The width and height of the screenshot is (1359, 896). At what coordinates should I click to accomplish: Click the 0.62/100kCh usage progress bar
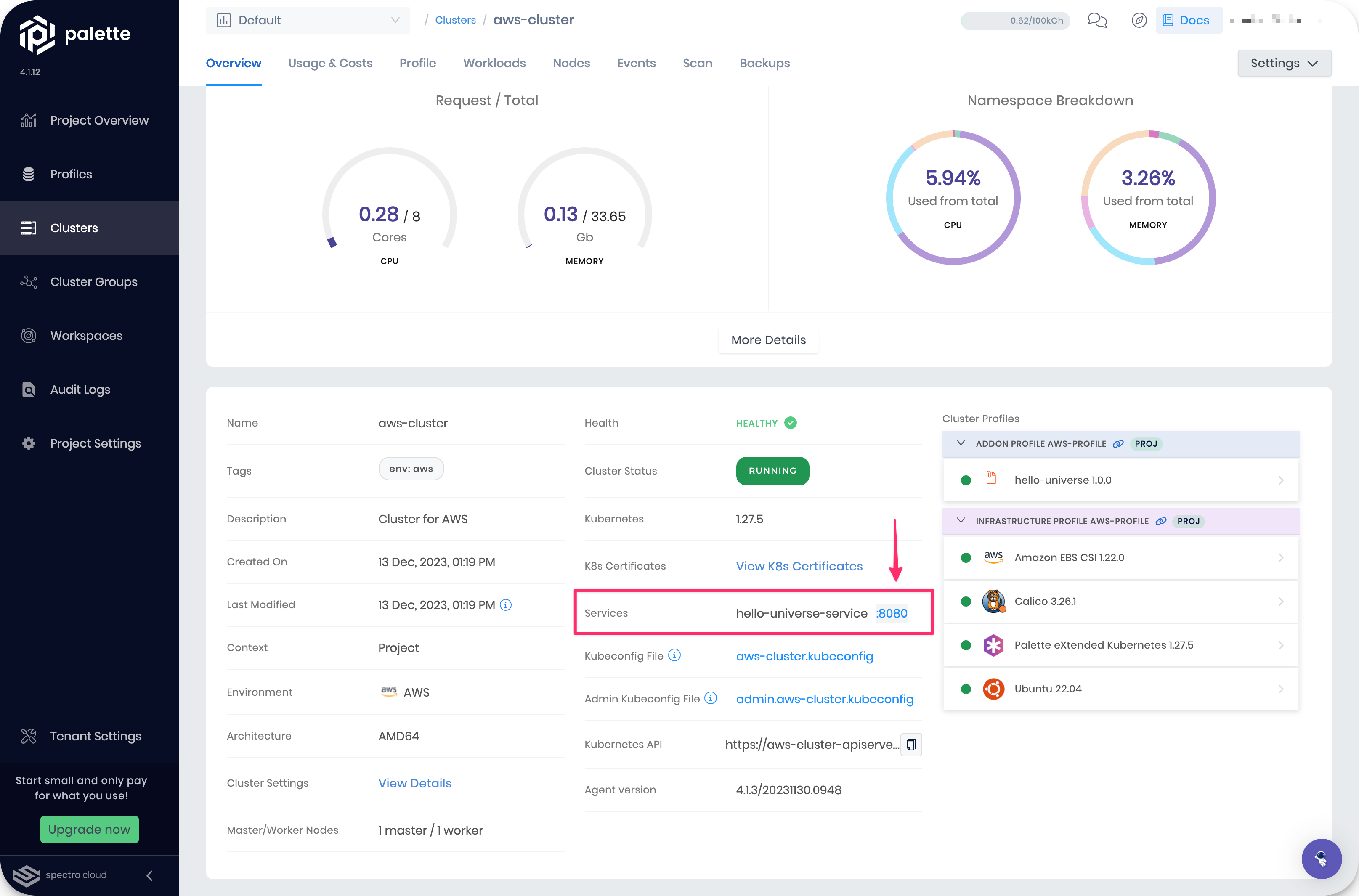tap(1015, 21)
